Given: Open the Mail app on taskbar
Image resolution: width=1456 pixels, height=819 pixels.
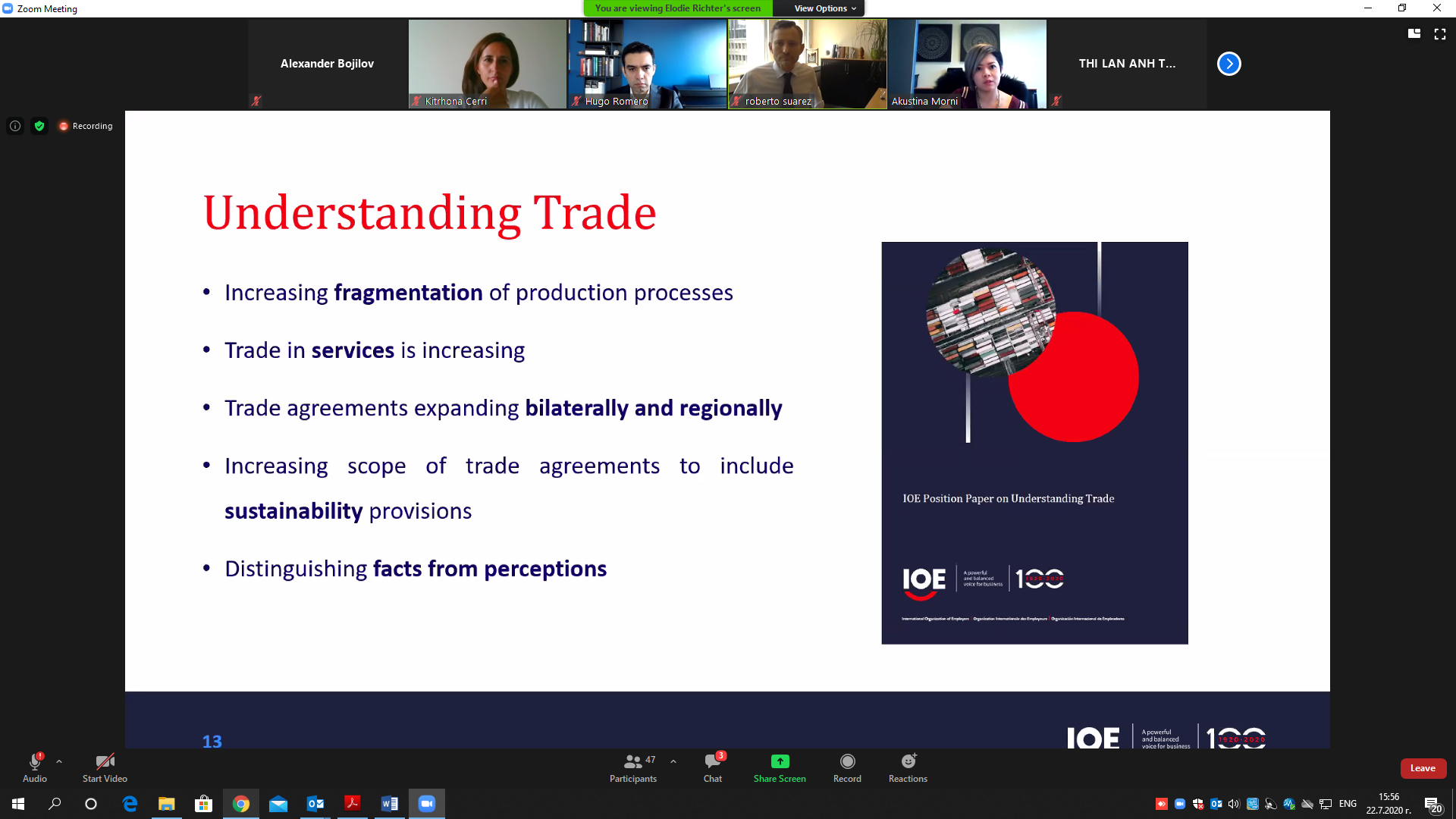Looking at the screenshot, I should [278, 804].
